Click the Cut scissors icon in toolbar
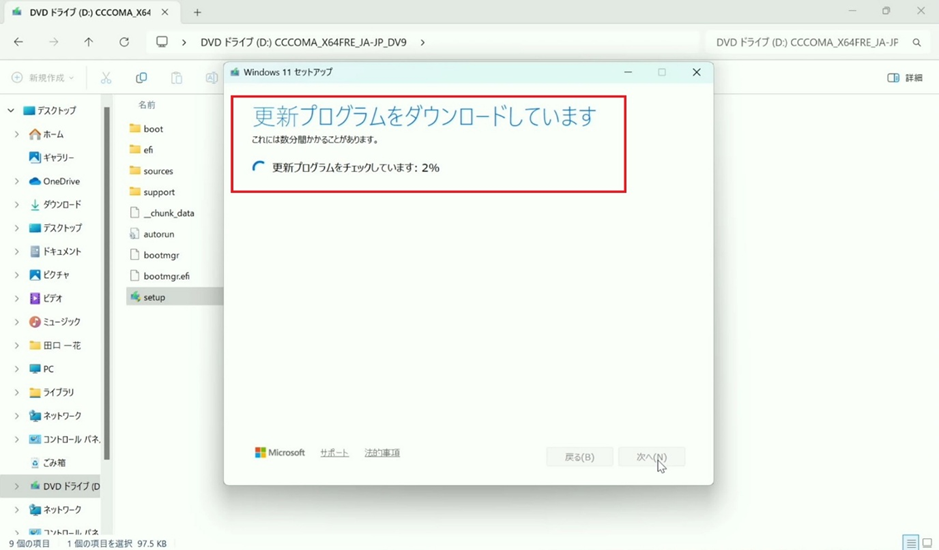This screenshot has width=939, height=550. (x=106, y=78)
